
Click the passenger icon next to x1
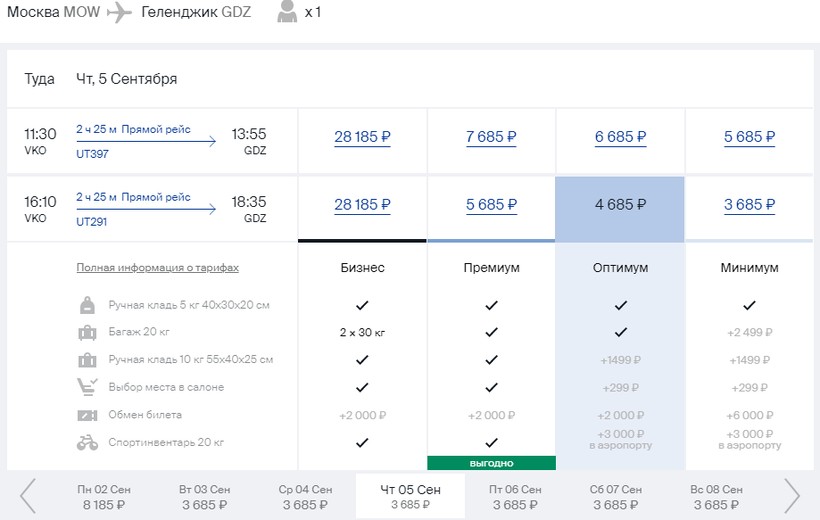(x=287, y=13)
